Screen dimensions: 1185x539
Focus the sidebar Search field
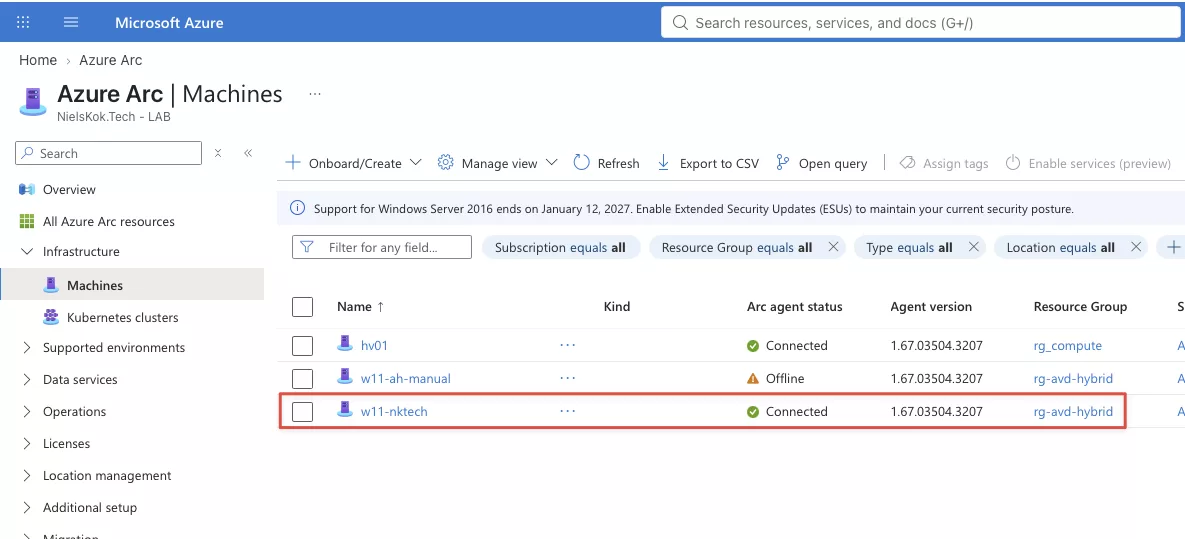[x=108, y=153]
